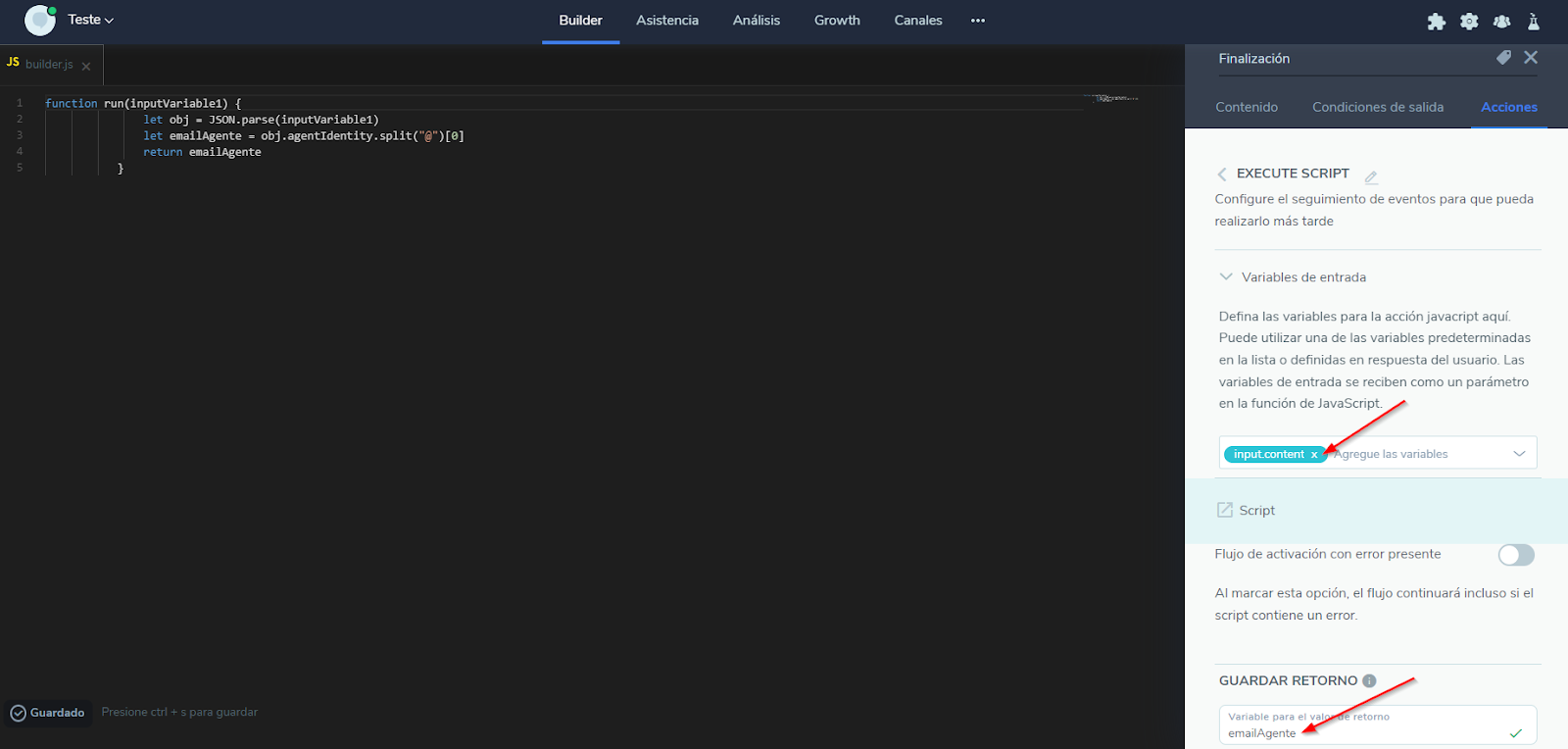Click the Script edit icon
Viewport: 1568px width, 749px height.
click(1225, 510)
